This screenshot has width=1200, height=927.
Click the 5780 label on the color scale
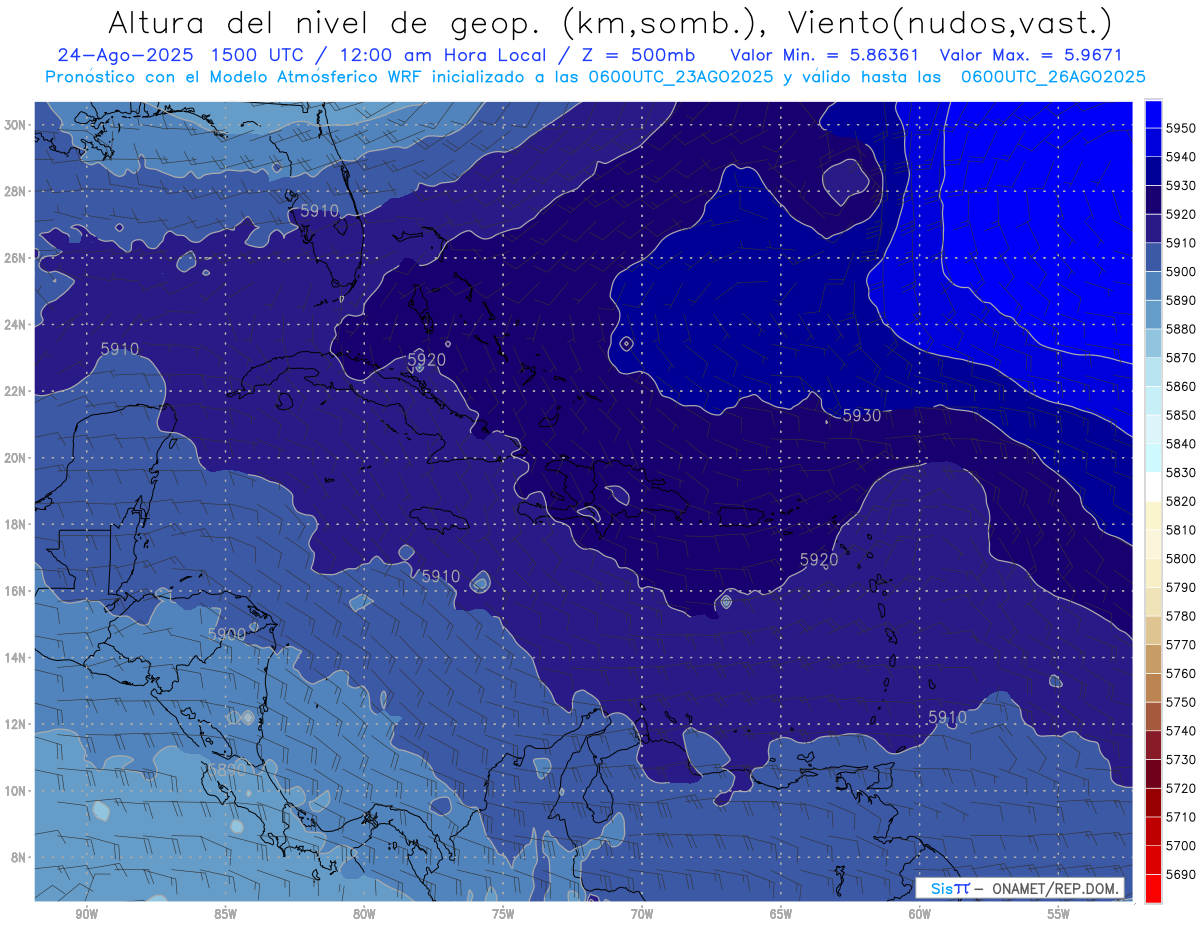point(1181,616)
